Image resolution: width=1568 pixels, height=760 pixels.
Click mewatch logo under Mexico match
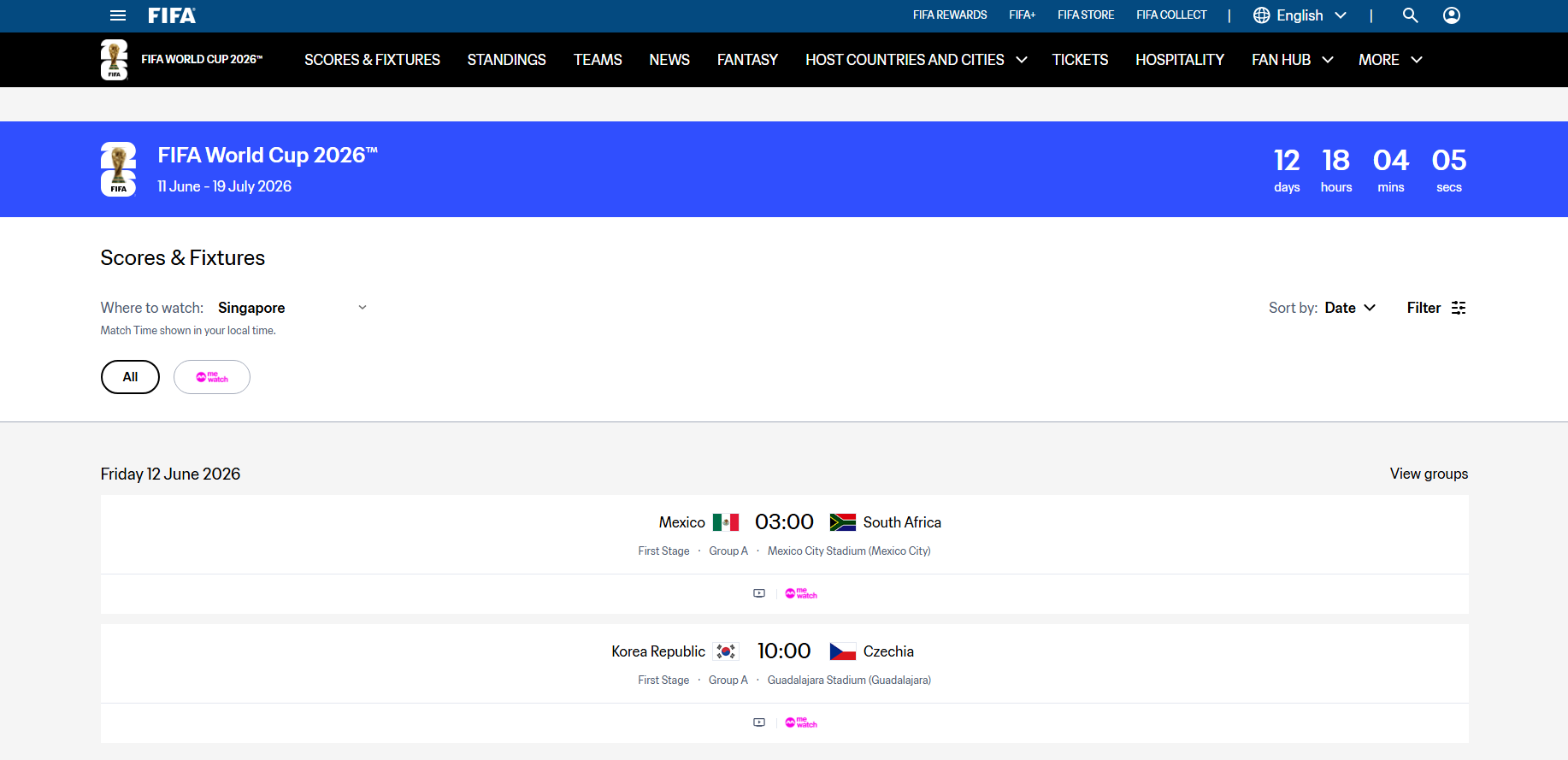click(x=801, y=593)
